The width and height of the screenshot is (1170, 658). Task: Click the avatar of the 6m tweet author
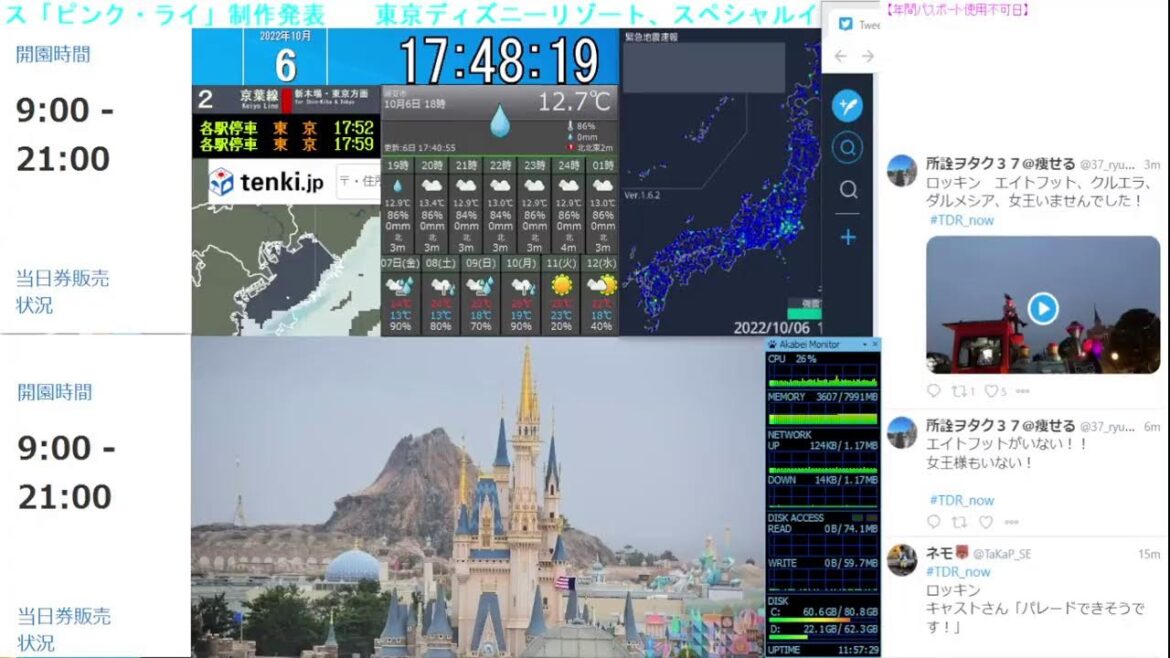pyautogui.click(x=901, y=433)
